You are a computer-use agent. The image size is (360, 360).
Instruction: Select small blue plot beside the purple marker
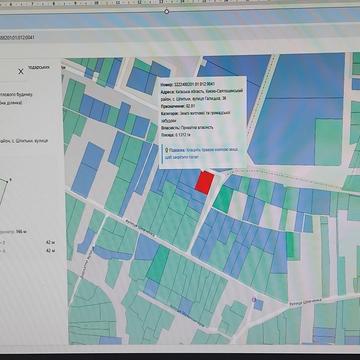tap(259, 305)
